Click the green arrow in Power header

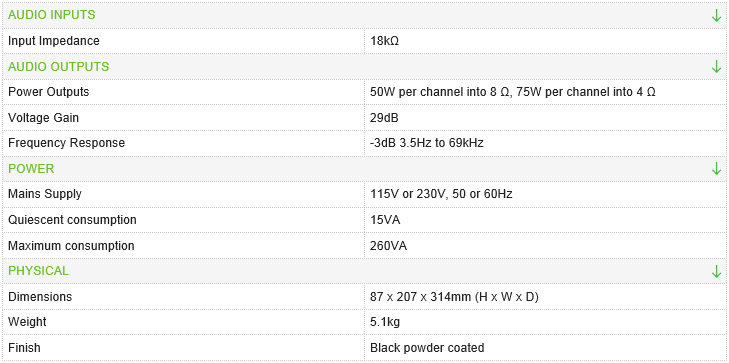point(716,168)
